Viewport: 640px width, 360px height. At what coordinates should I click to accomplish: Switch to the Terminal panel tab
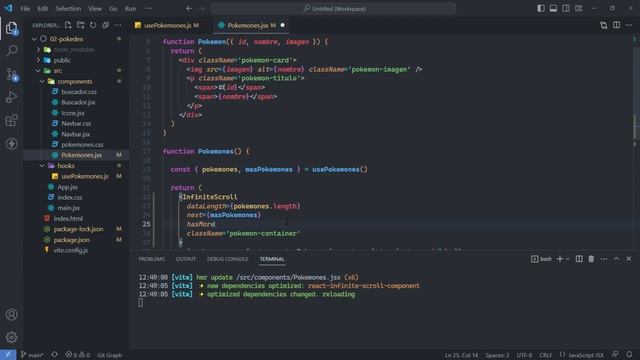click(x=272, y=259)
